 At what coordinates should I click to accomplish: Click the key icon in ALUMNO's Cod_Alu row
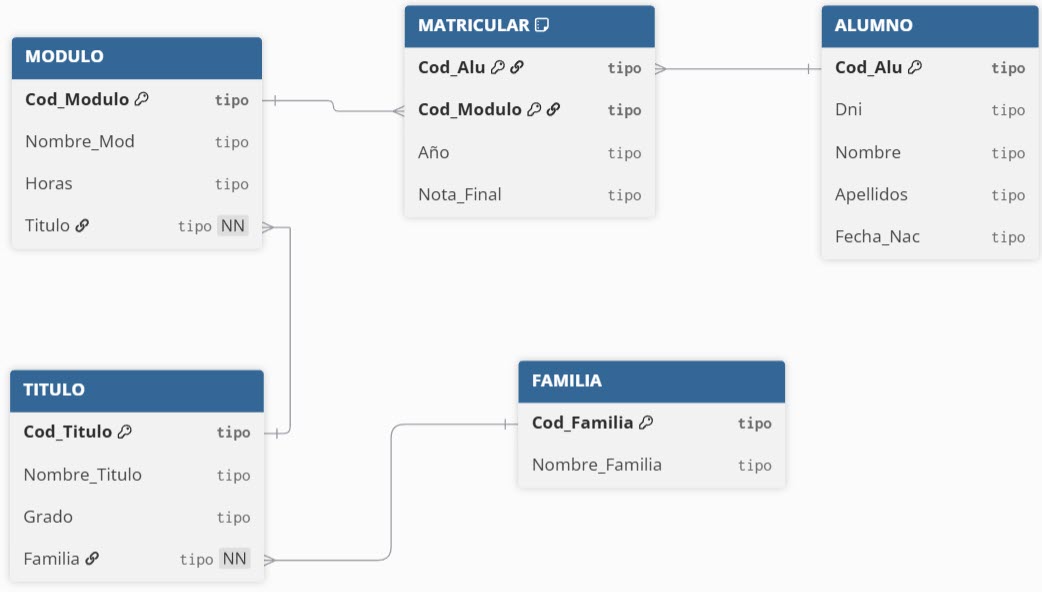point(915,68)
